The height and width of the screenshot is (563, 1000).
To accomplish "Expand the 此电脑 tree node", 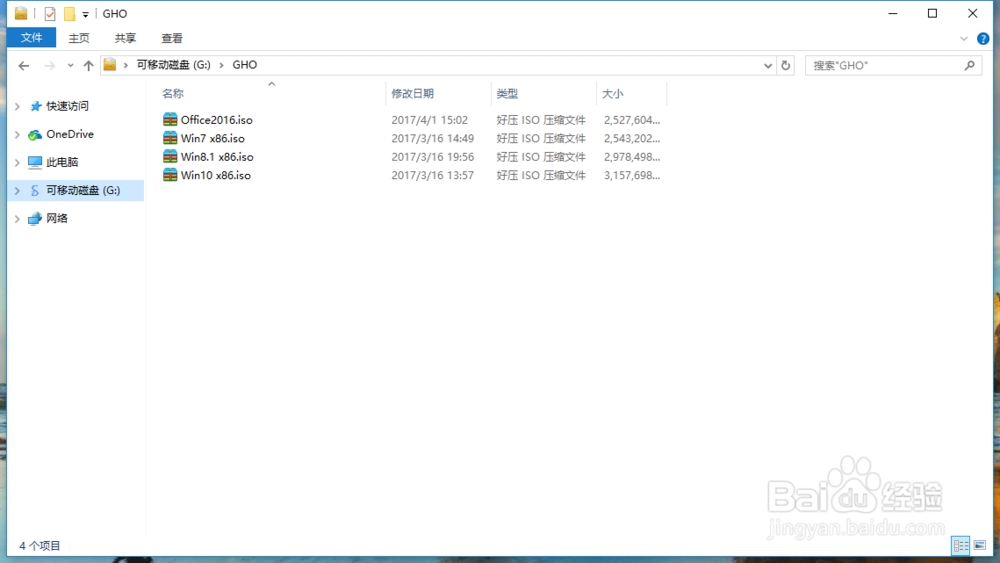I will click(x=17, y=163).
